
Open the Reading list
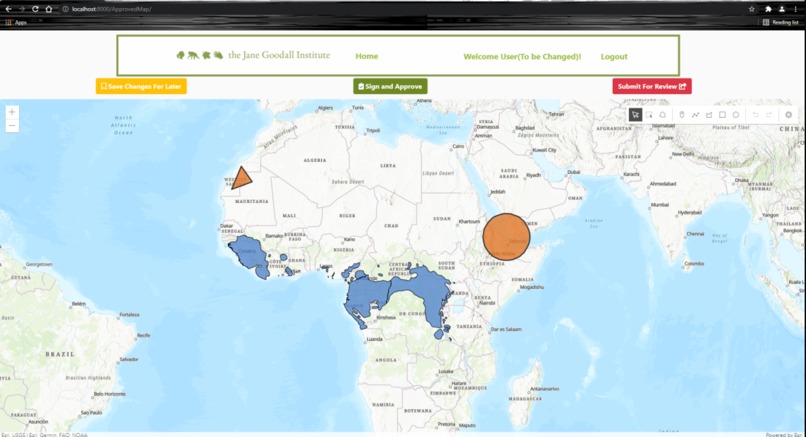[780, 22]
